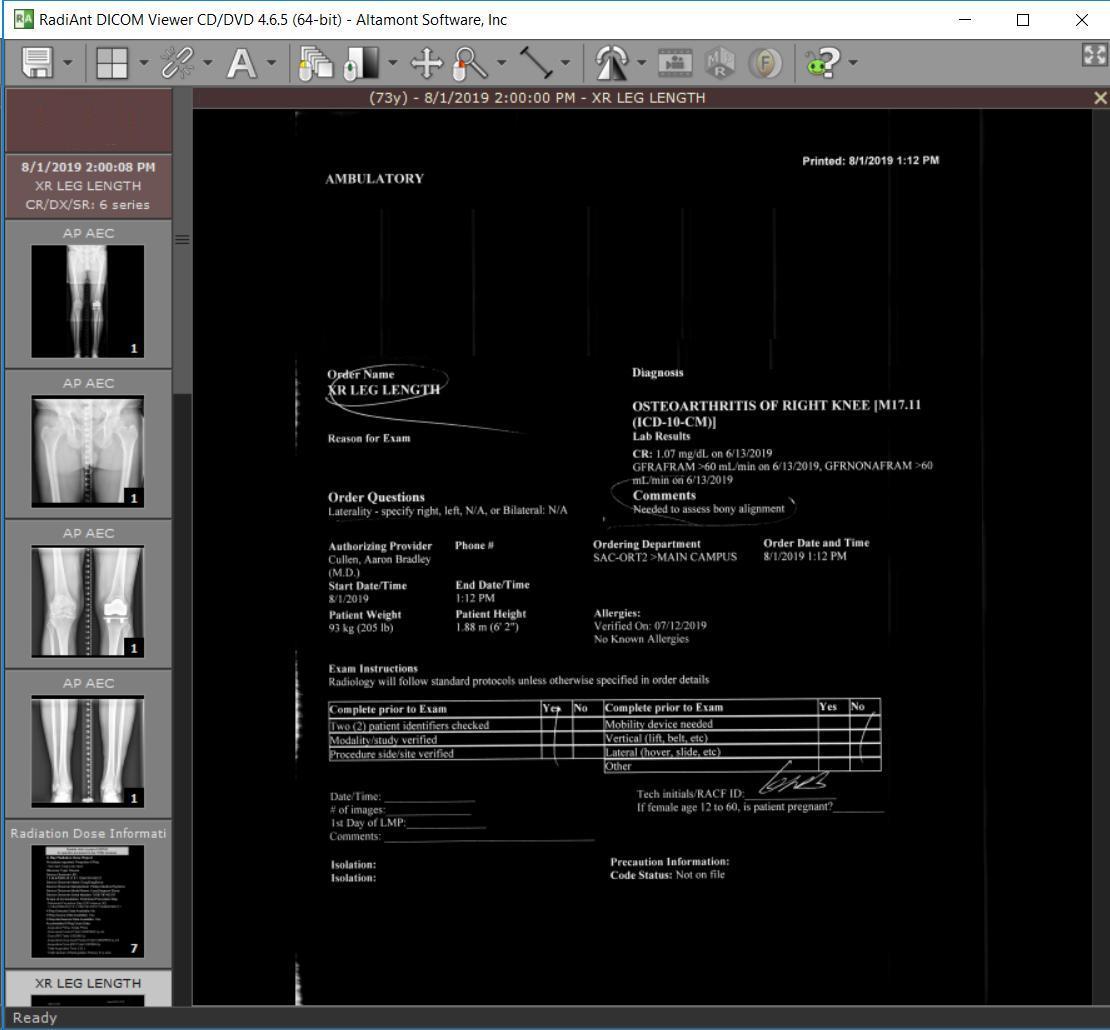Expand the series link dropdown arrow

click(207, 62)
